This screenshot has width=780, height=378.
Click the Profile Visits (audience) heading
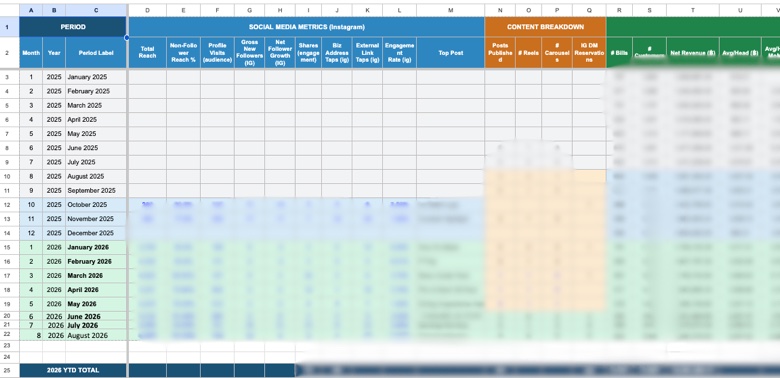click(x=217, y=53)
